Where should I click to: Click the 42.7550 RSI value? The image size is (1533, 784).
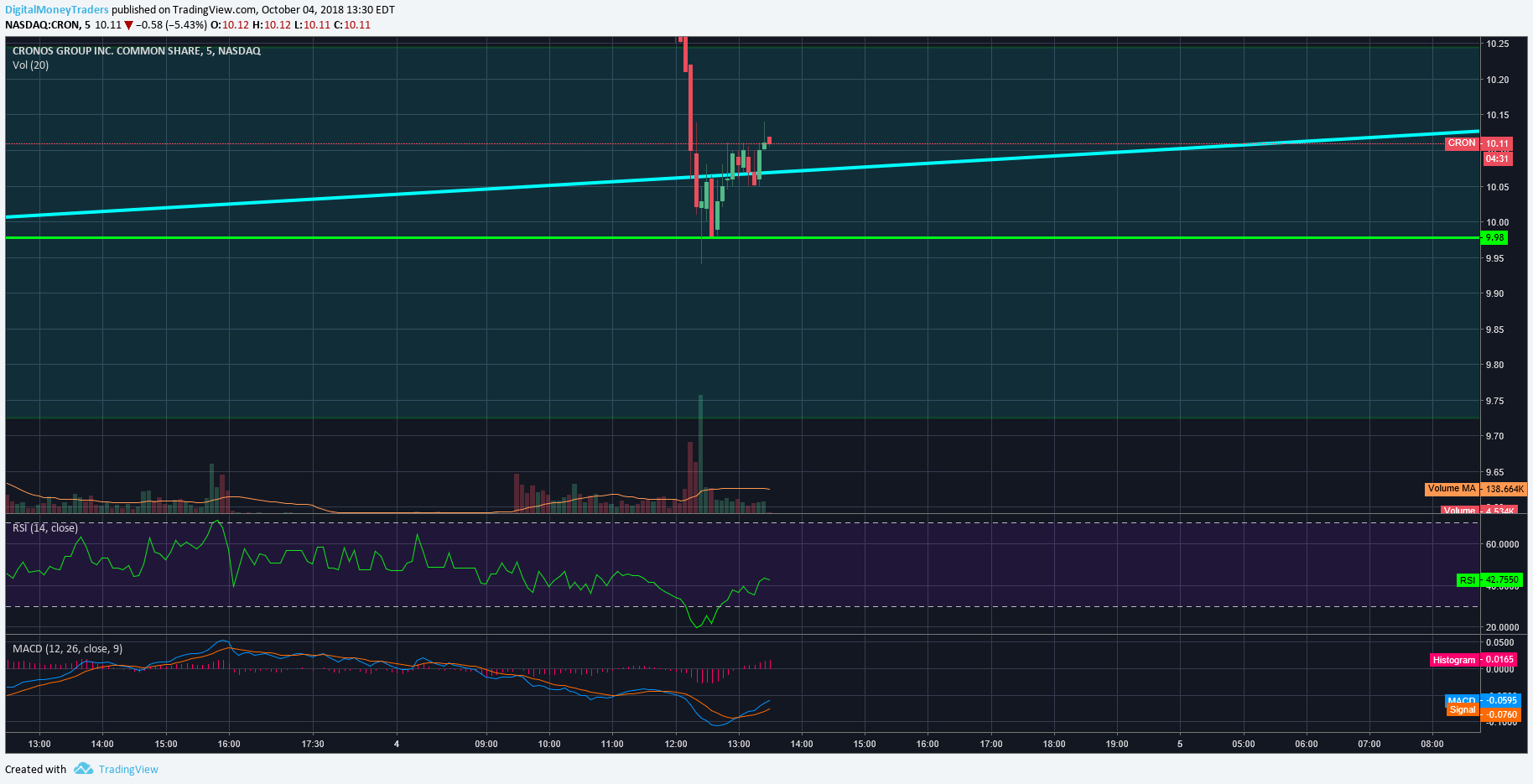(1502, 580)
